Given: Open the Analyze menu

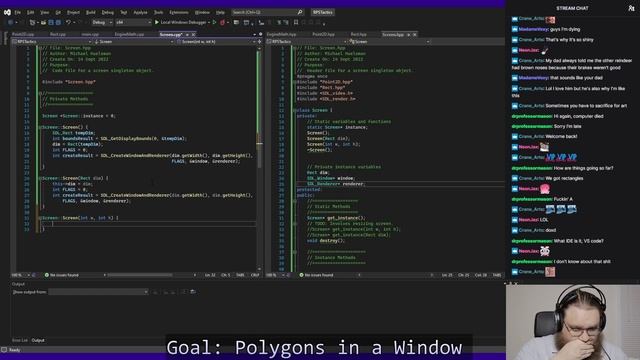Looking at the screenshot, I should point(140,12).
